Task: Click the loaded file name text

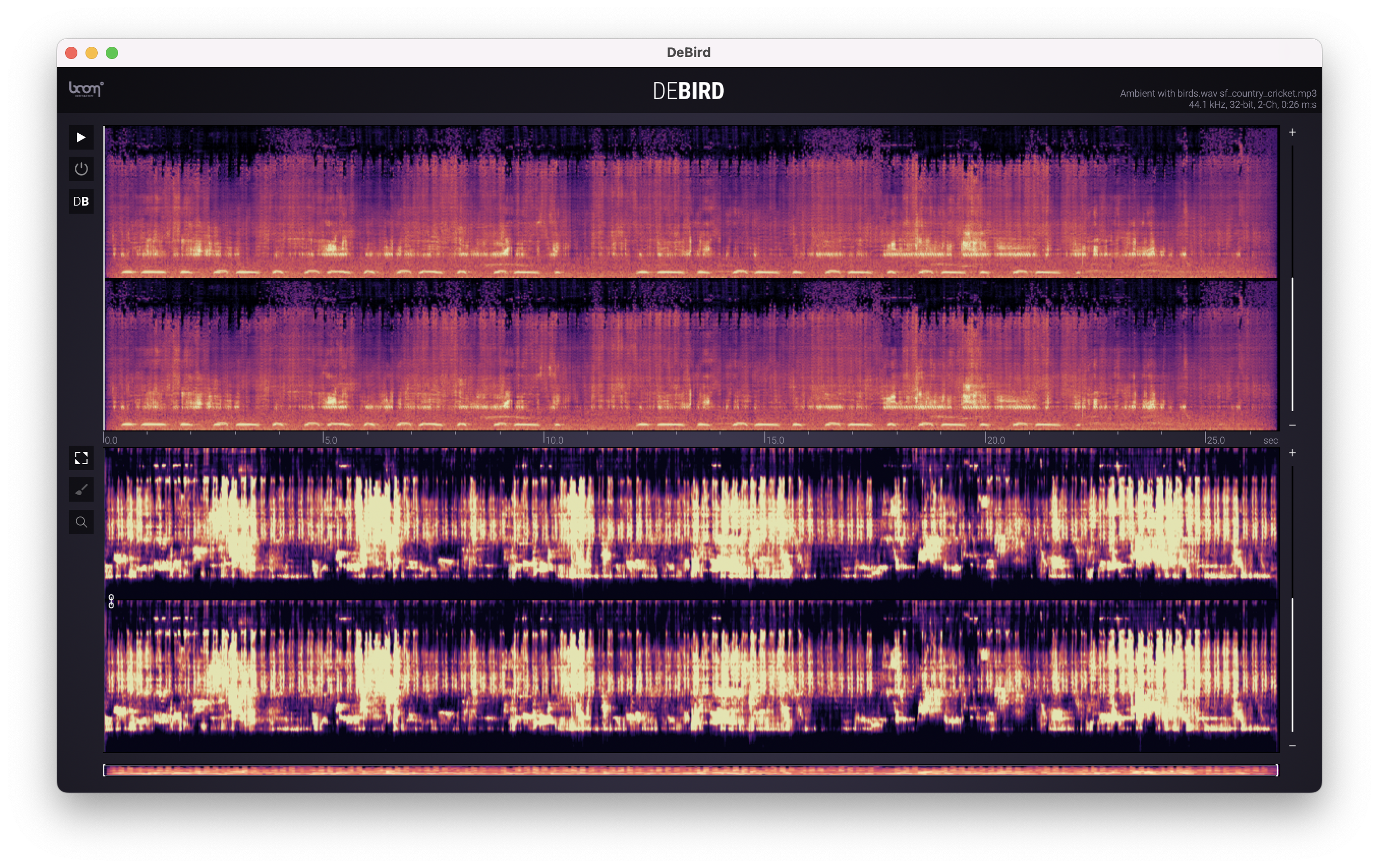Action: [x=1218, y=93]
